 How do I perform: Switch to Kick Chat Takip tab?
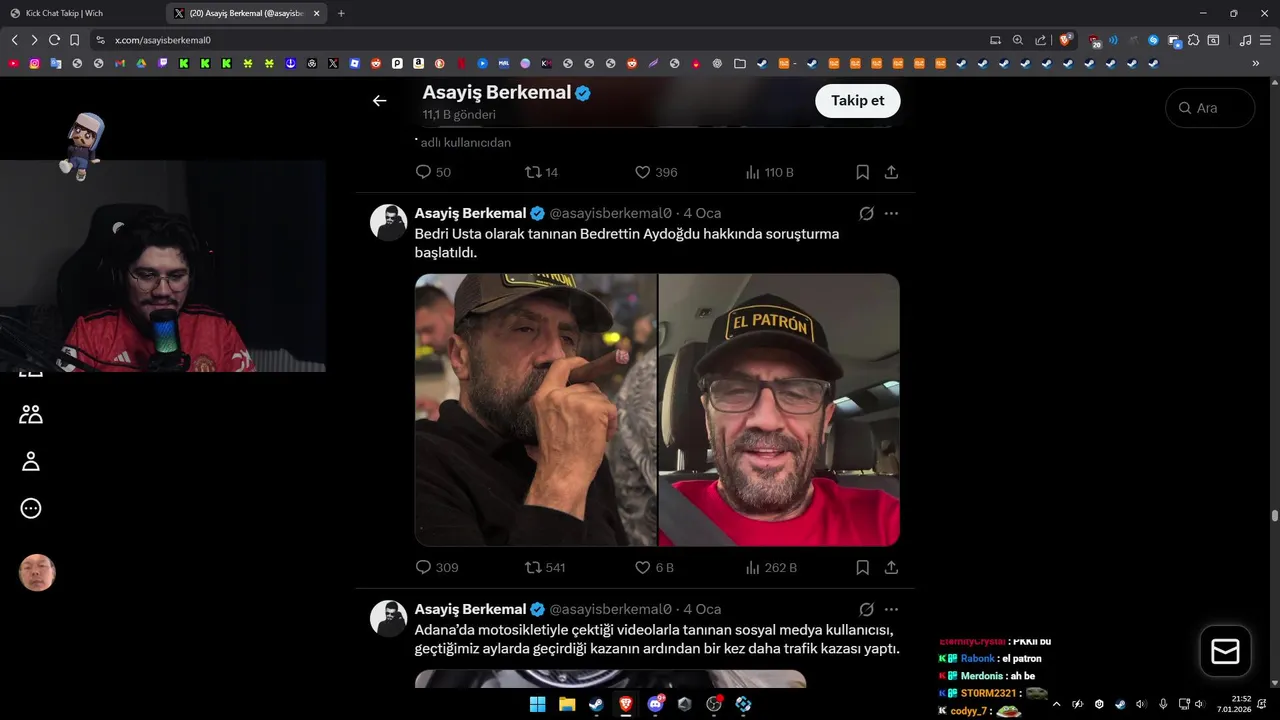[x=80, y=13]
